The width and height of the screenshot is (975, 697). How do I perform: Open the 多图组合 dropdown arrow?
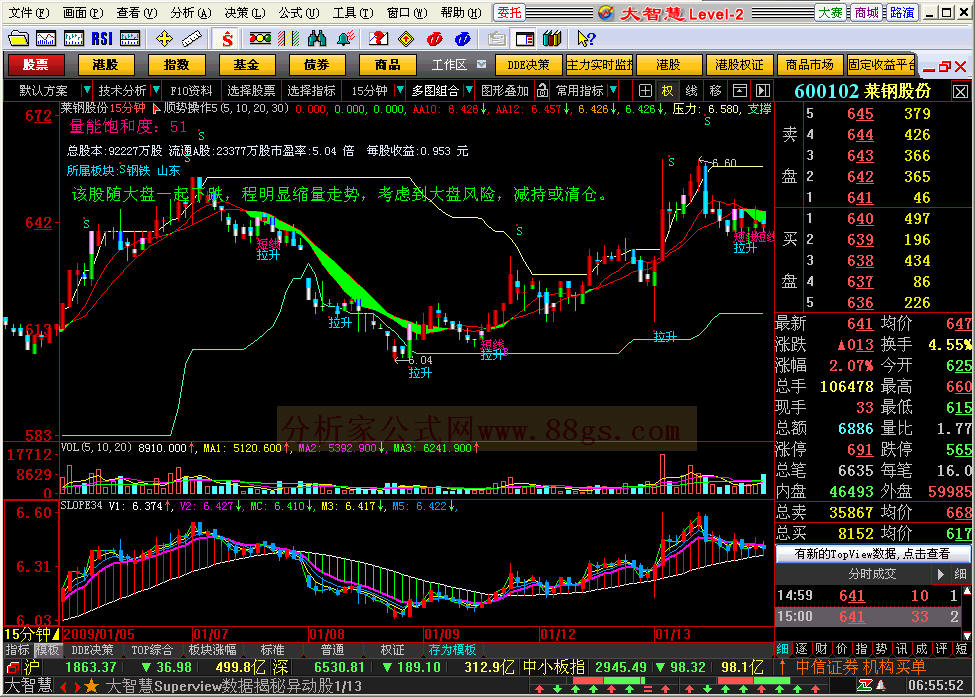(469, 91)
